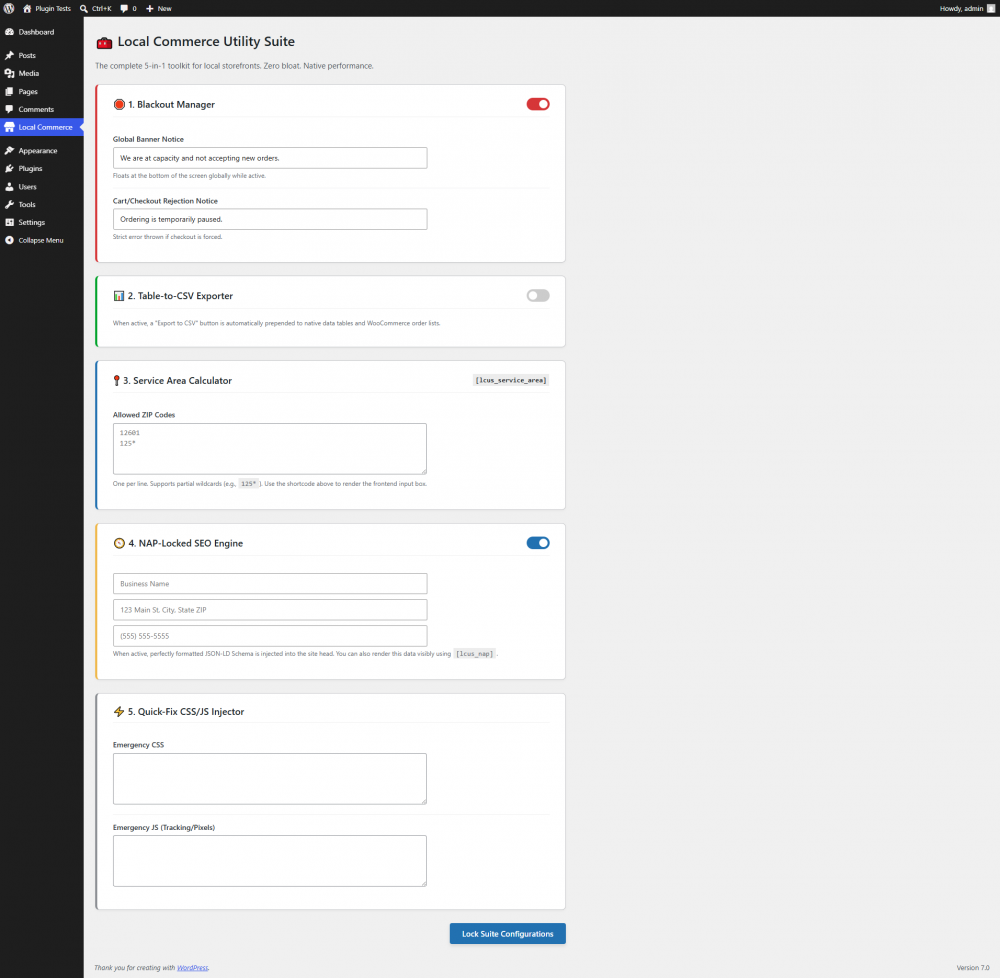1000x978 pixels.
Task: Select the Settings menu item
Action: click(41, 223)
